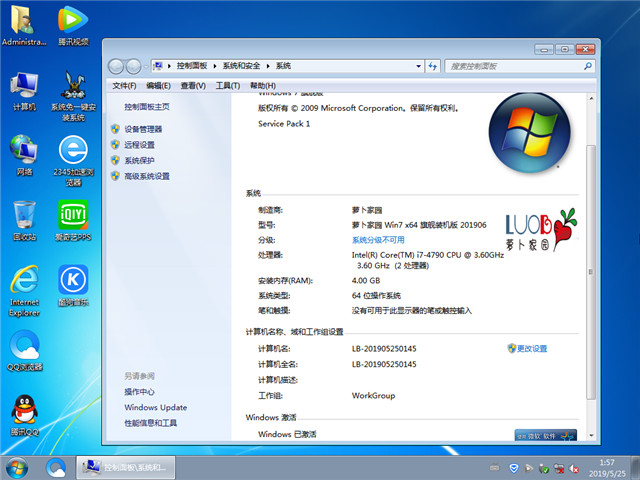Image resolution: width=640 pixels, height=480 pixels.
Task: Click the 系统和安全 breadcrumb
Action: 241,66
